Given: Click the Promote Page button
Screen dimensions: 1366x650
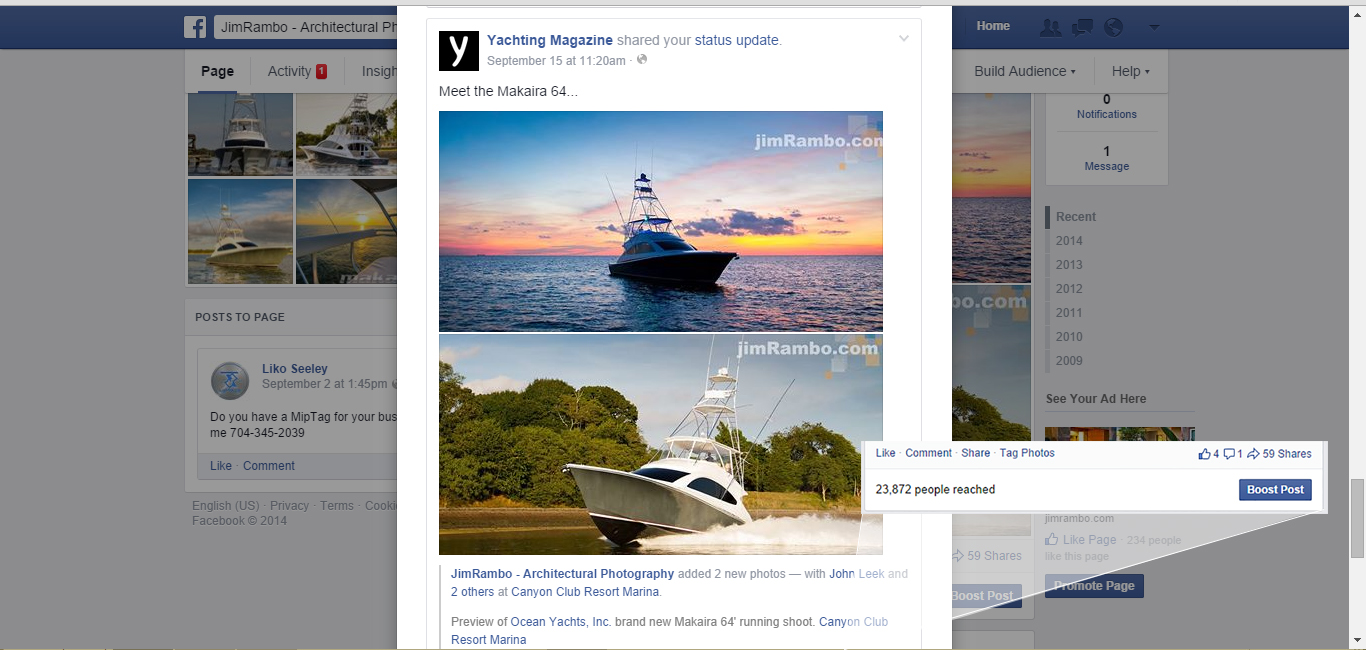Looking at the screenshot, I should click(x=1094, y=586).
